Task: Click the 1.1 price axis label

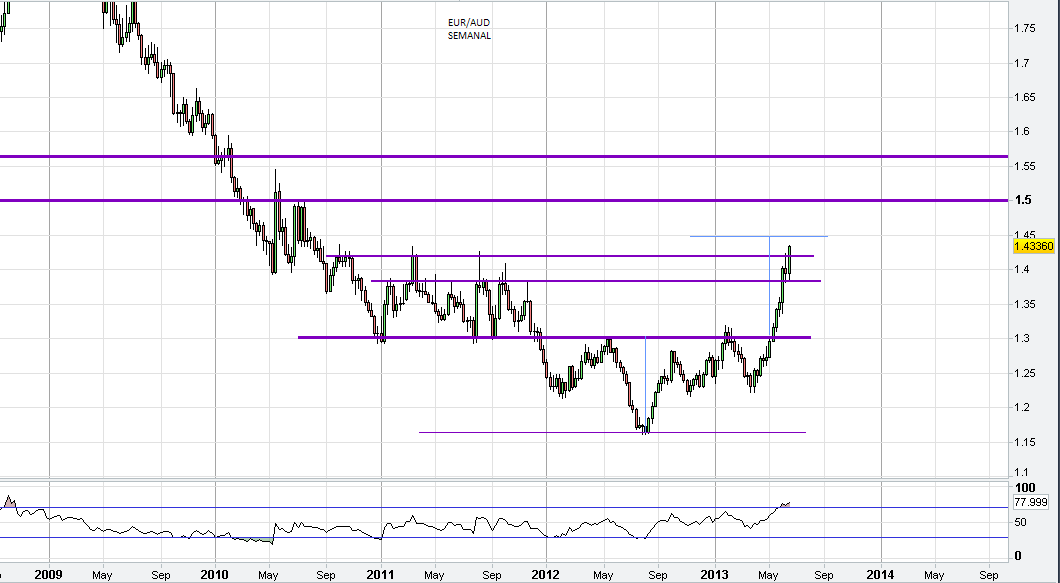Action: tap(1022, 472)
